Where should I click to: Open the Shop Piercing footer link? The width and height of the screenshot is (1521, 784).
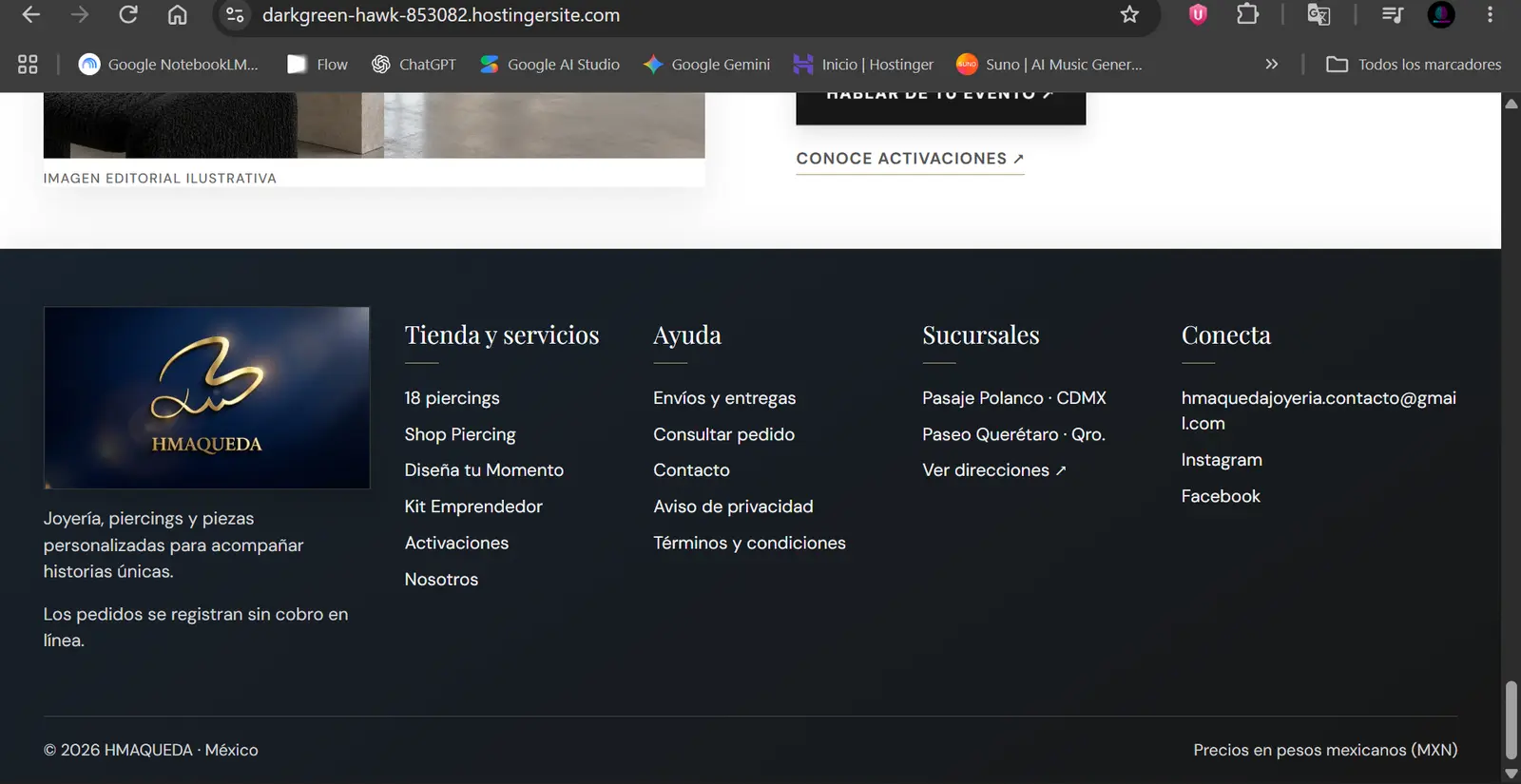pos(460,434)
